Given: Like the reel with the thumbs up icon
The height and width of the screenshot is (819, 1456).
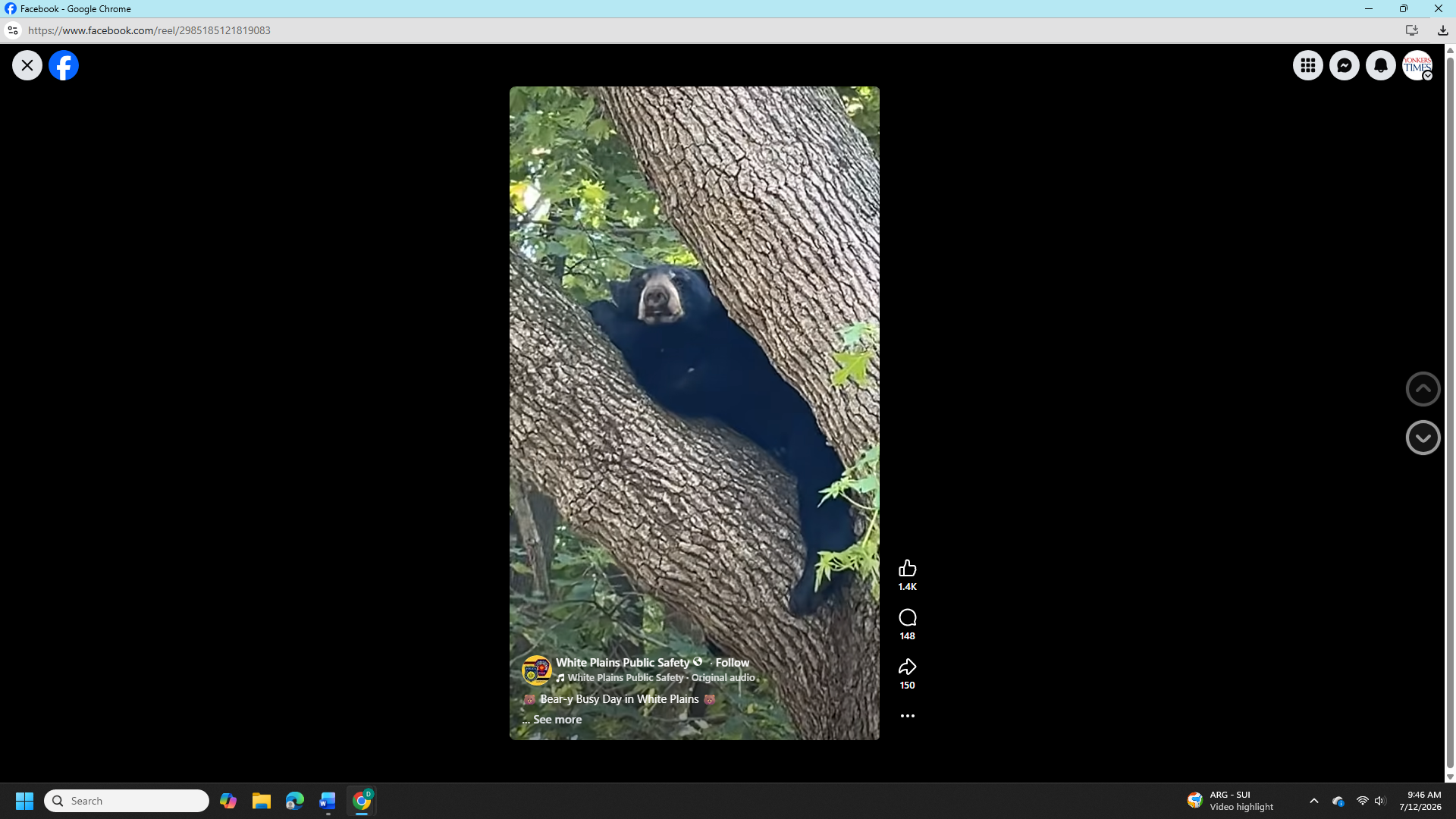Looking at the screenshot, I should [x=908, y=568].
